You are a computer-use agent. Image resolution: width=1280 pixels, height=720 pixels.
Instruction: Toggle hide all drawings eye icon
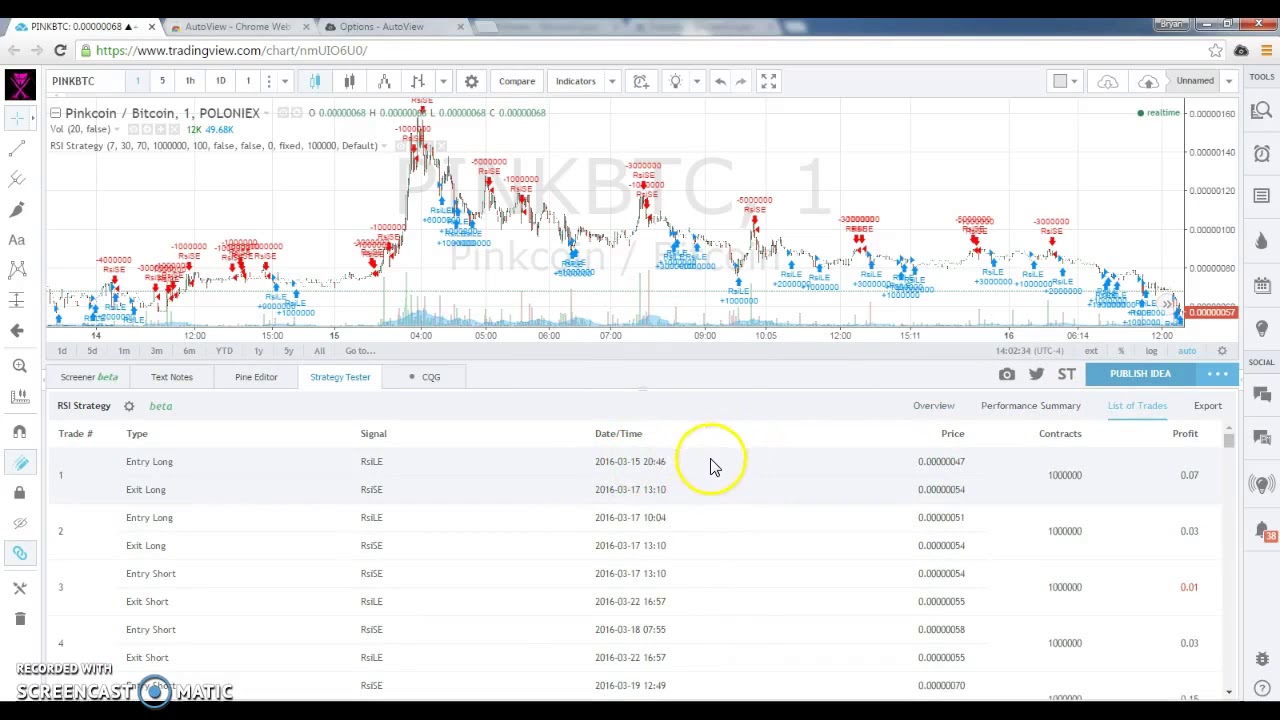tap(19, 522)
